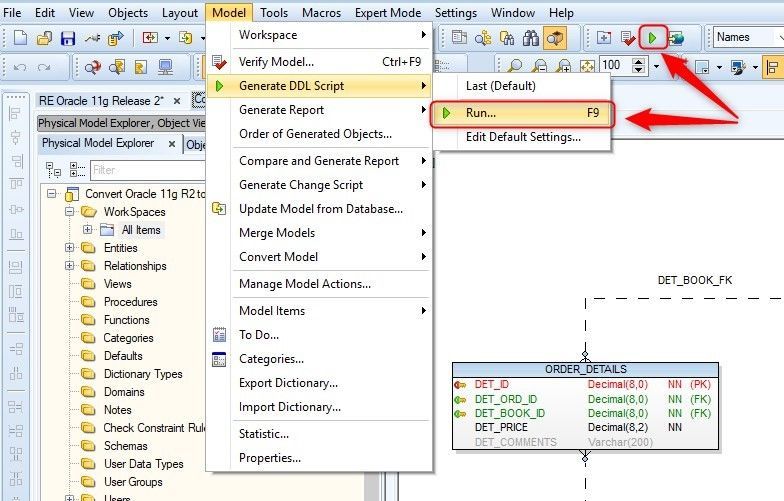This screenshot has height=501, width=784.
Task: Select the Schemas folder in explorer
Action: point(126,446)
